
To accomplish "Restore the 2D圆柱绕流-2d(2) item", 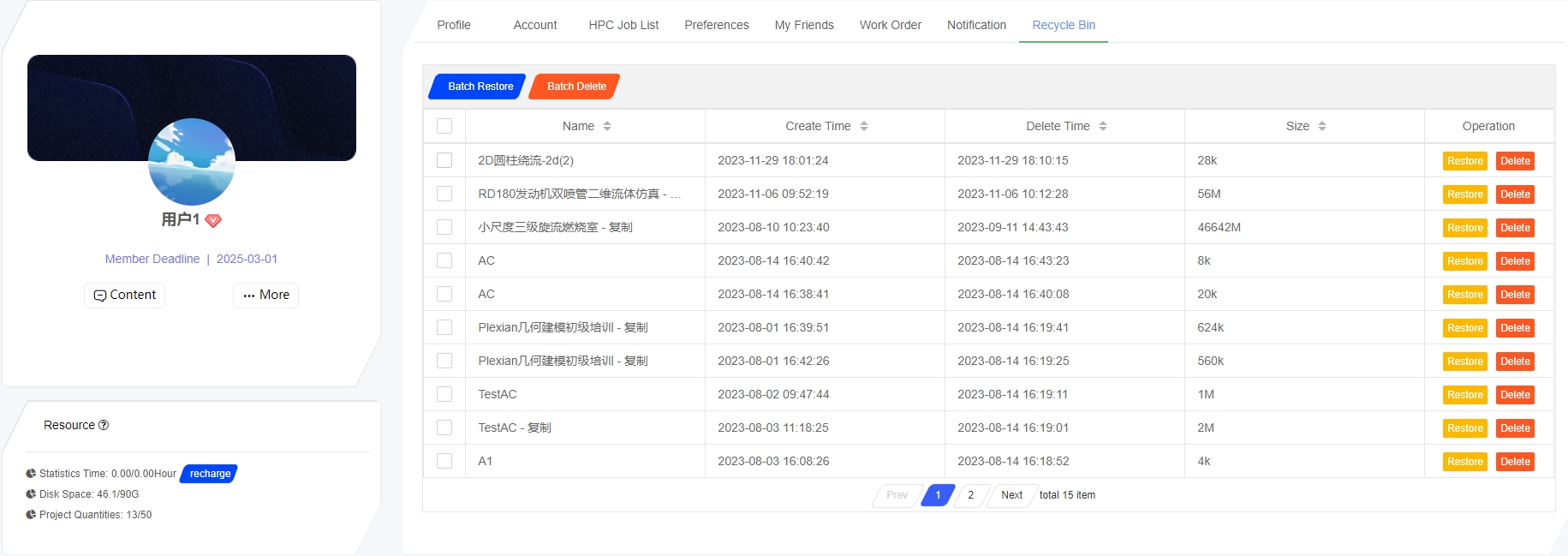I will (x=1465, y=161).
